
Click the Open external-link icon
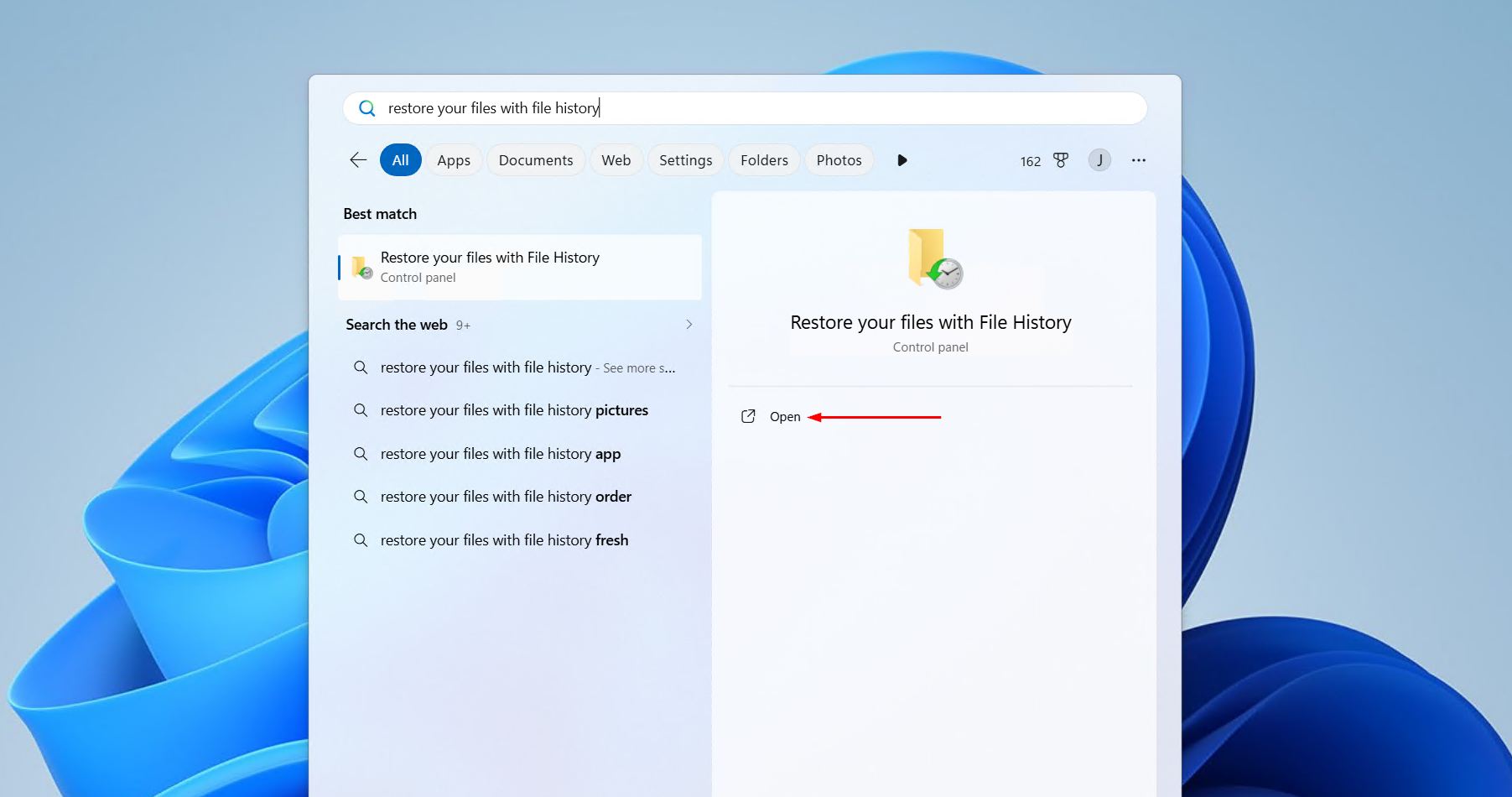748,417
